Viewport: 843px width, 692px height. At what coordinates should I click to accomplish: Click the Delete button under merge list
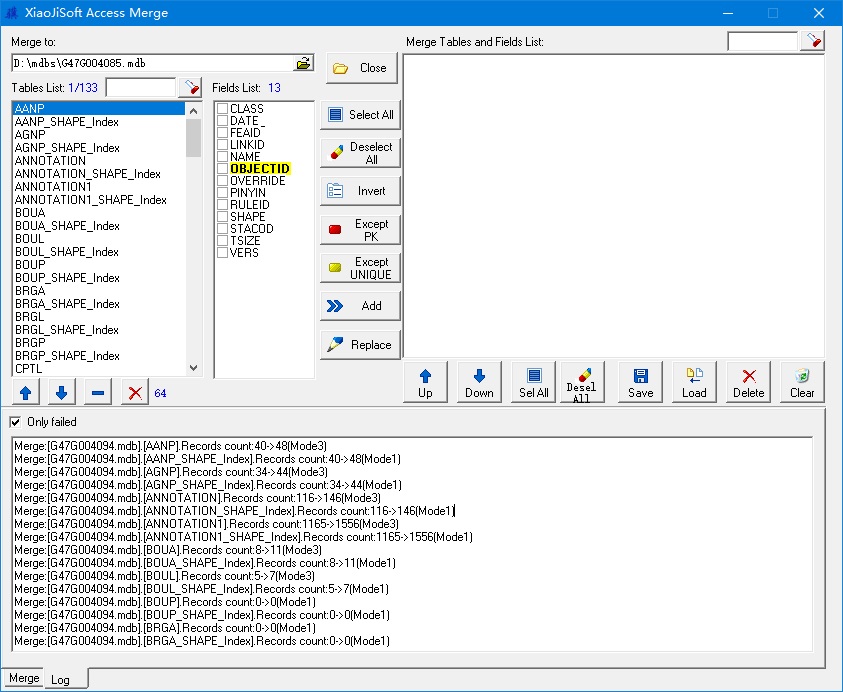click(x=748, y=382)
